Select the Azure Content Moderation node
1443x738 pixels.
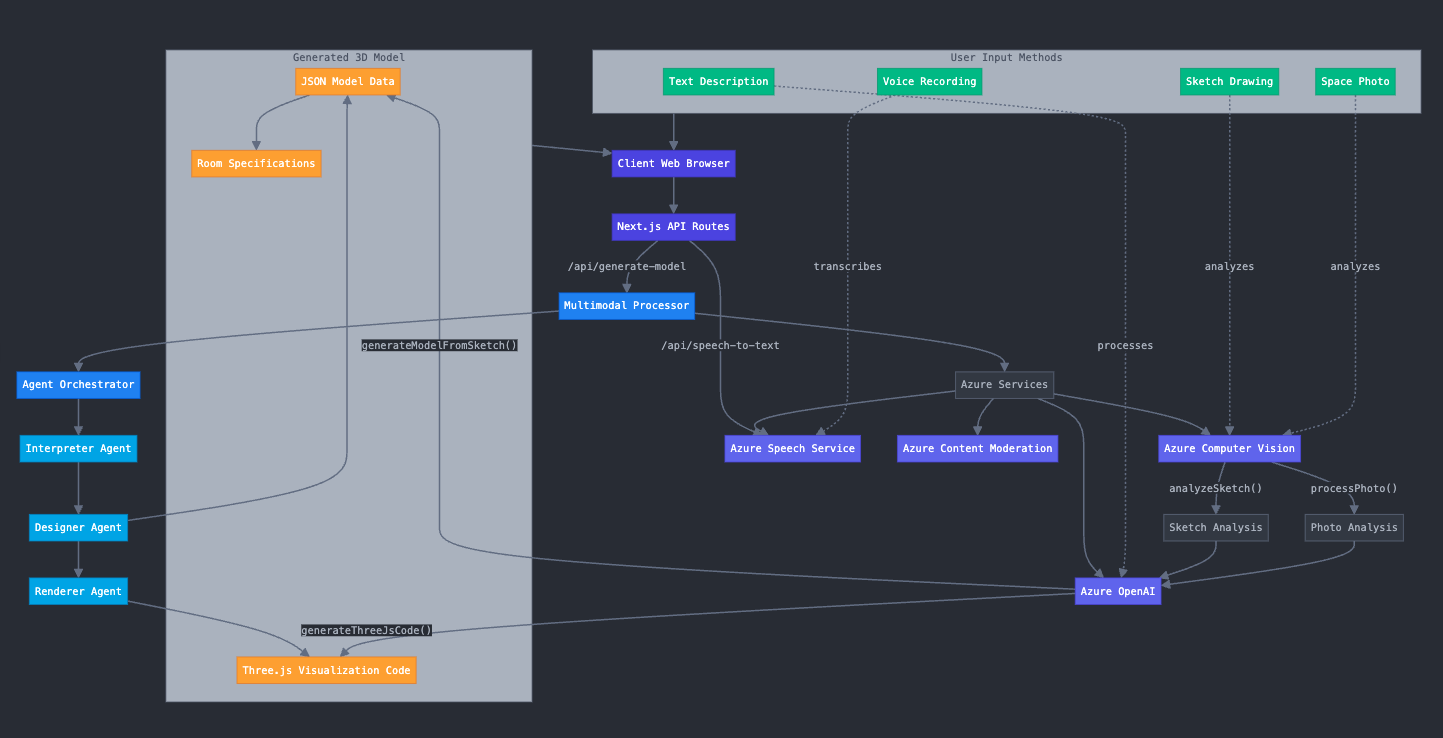(977, 448)
